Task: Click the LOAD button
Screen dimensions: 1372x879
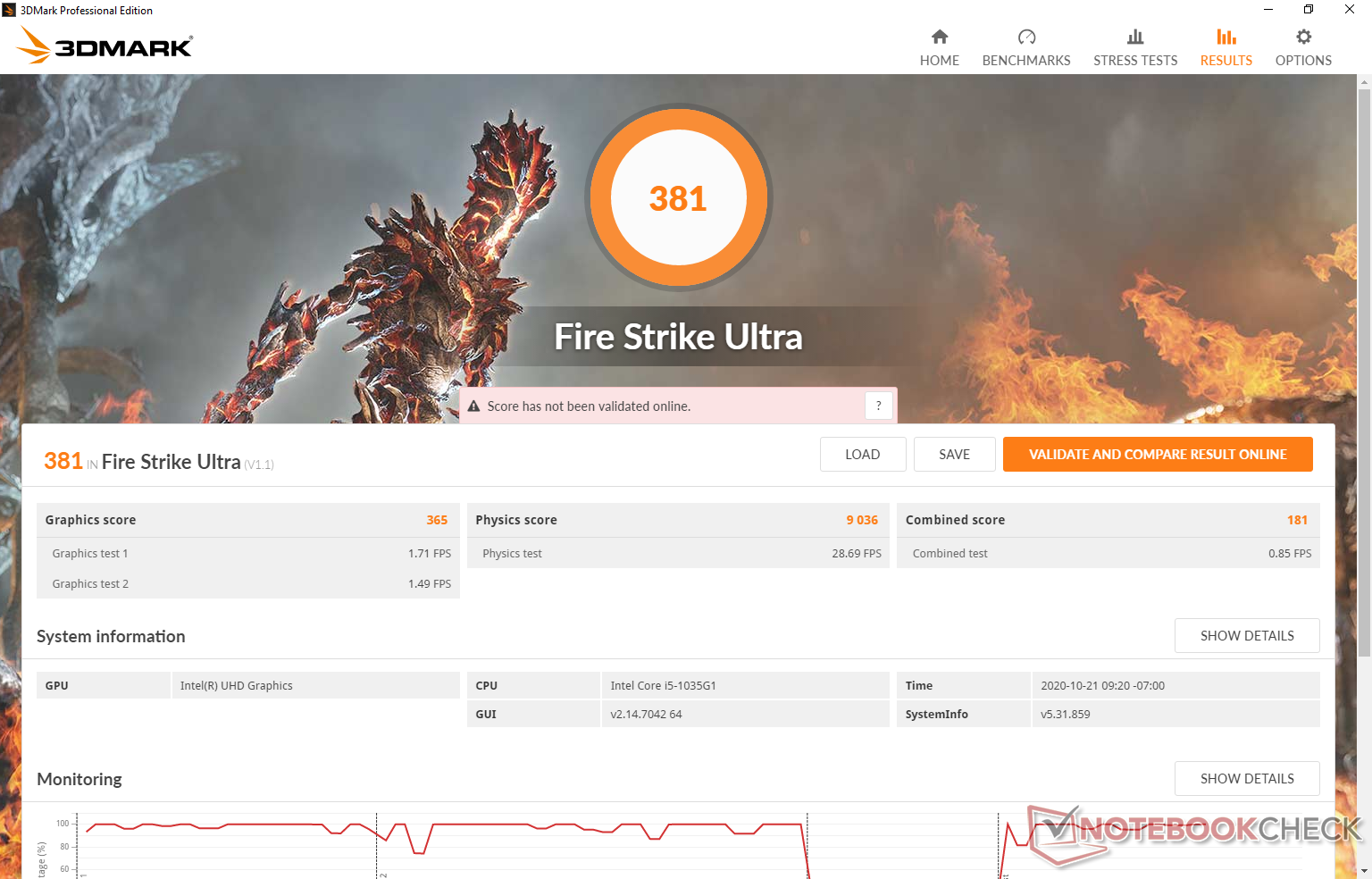Action: (863, 454)
